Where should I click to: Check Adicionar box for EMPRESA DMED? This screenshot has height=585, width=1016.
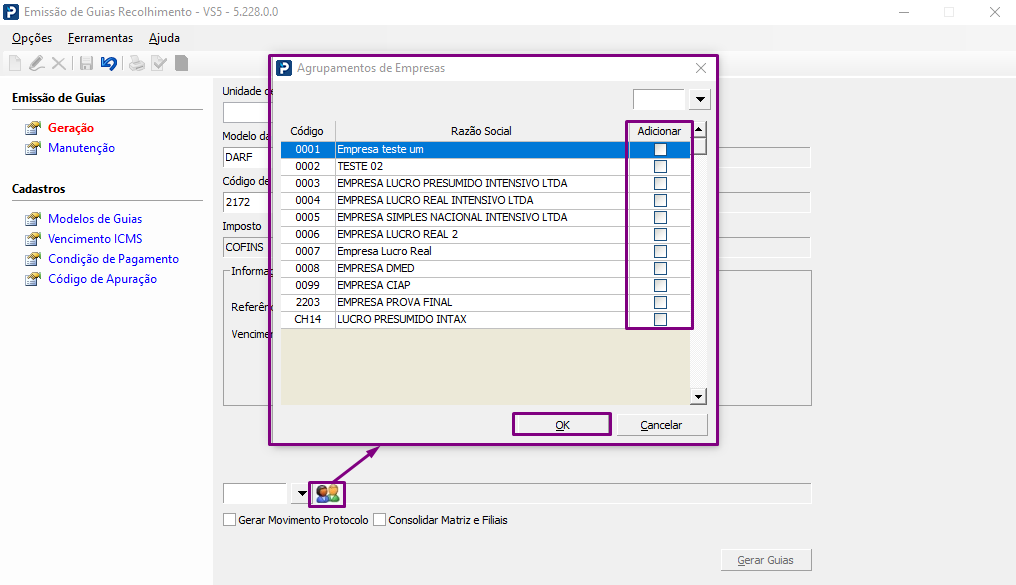(660, 268)
